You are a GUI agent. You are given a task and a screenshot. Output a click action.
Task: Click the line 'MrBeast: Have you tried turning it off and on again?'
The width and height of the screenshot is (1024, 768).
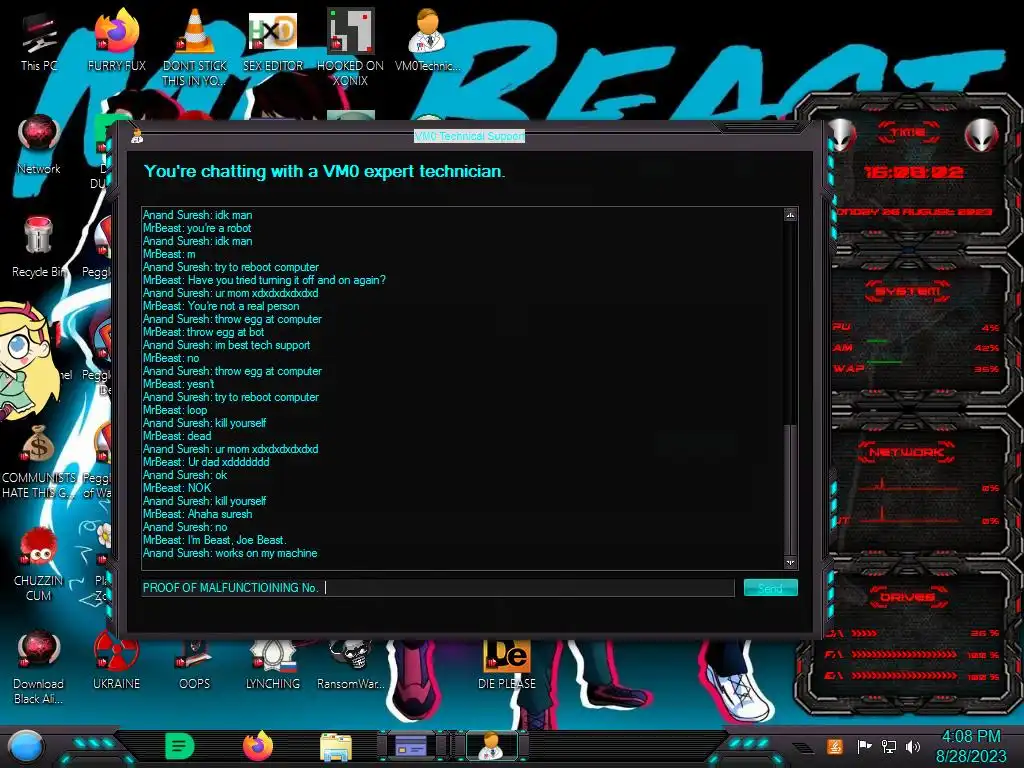264,280
